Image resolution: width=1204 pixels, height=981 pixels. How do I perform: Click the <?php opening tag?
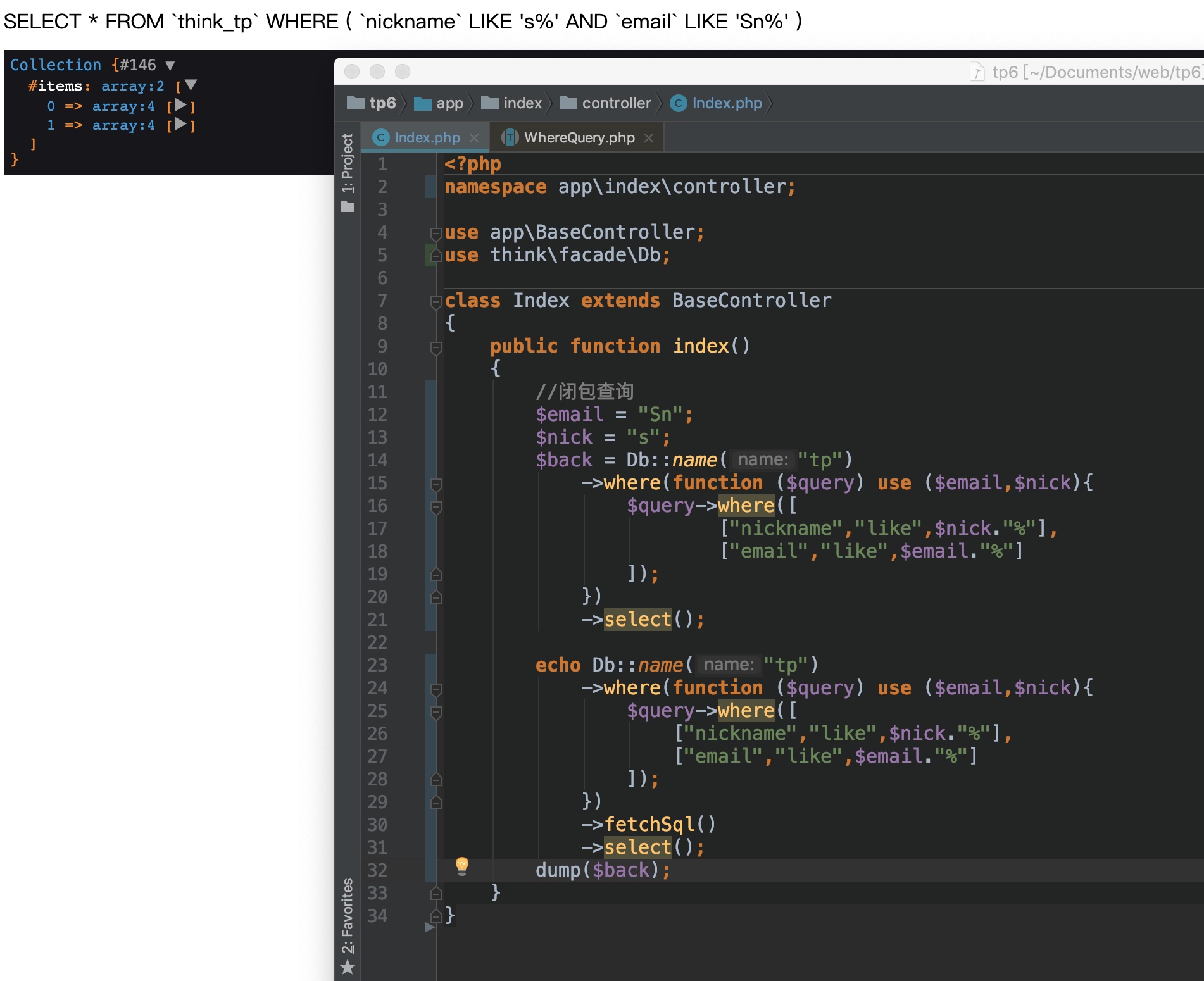pyautogui.click(x=472, y=164)
